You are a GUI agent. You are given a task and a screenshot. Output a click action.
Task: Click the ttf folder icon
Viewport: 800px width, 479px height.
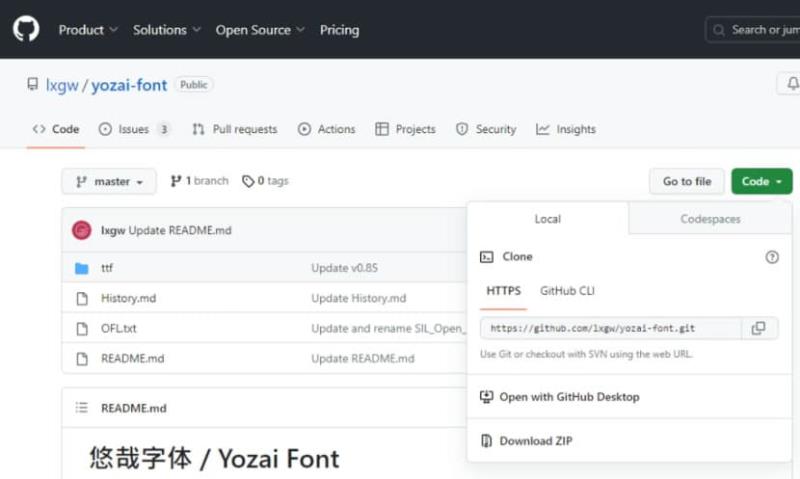82,268
